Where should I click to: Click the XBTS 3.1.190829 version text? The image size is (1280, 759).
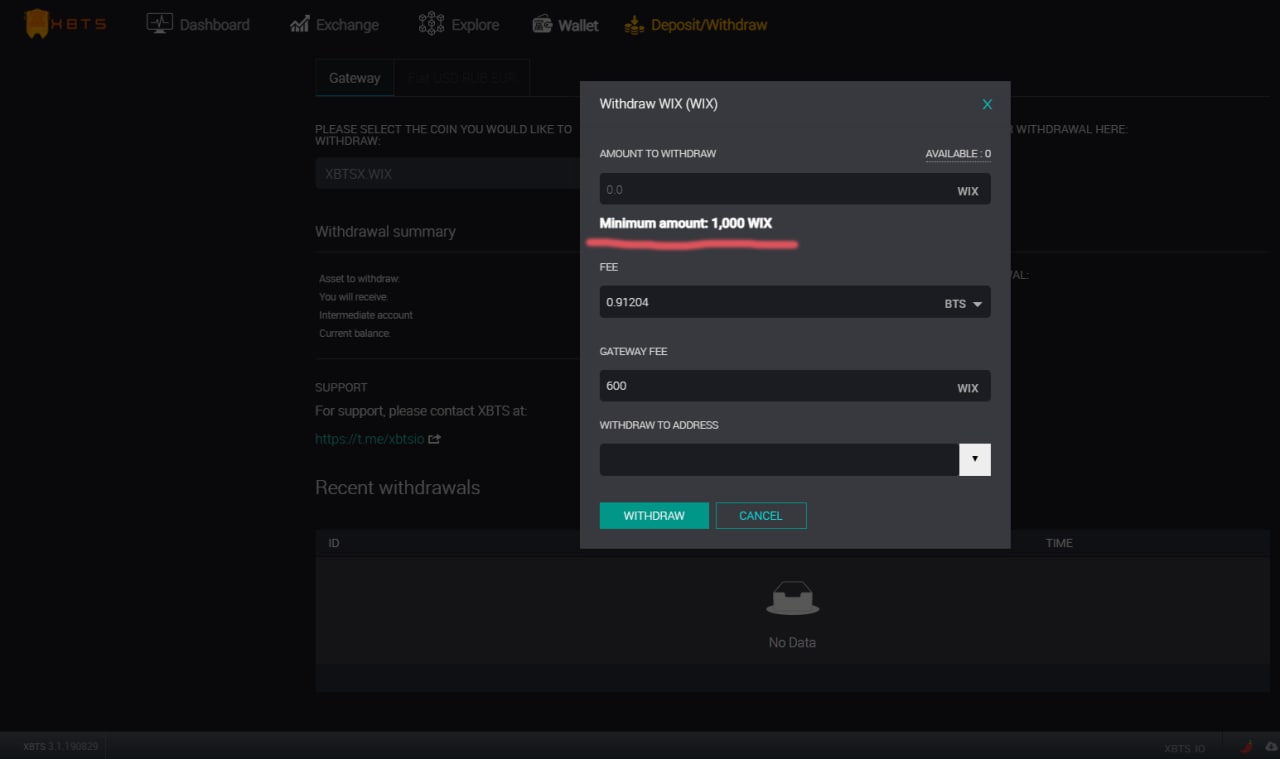[x=61, y=746]
